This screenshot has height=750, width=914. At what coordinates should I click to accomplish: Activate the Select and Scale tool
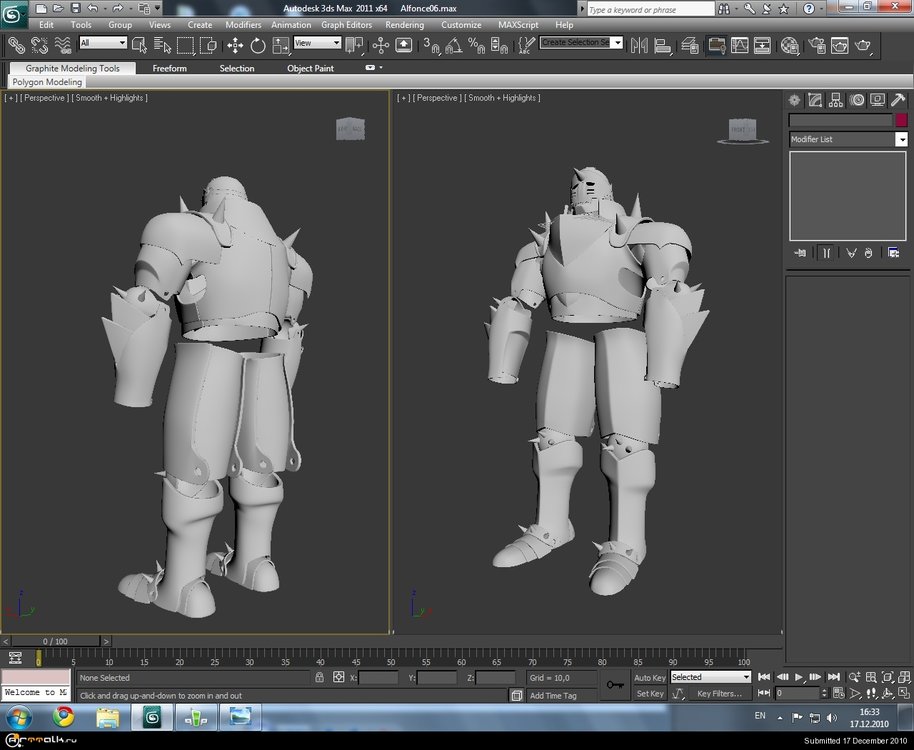(280, 45)
